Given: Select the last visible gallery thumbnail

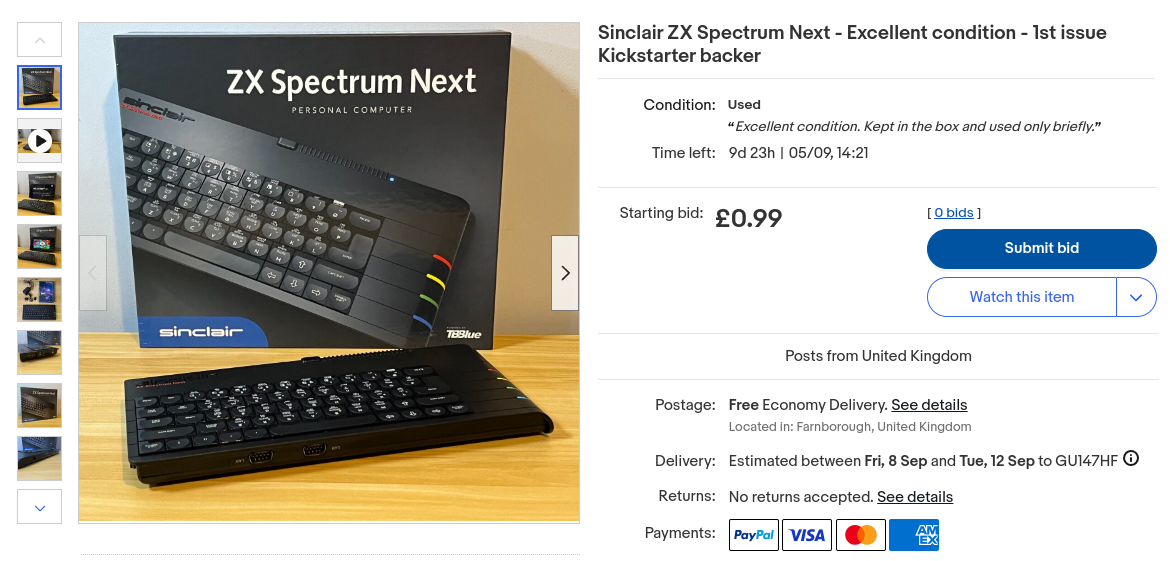Looking at the screenshot, I should 40,459.
